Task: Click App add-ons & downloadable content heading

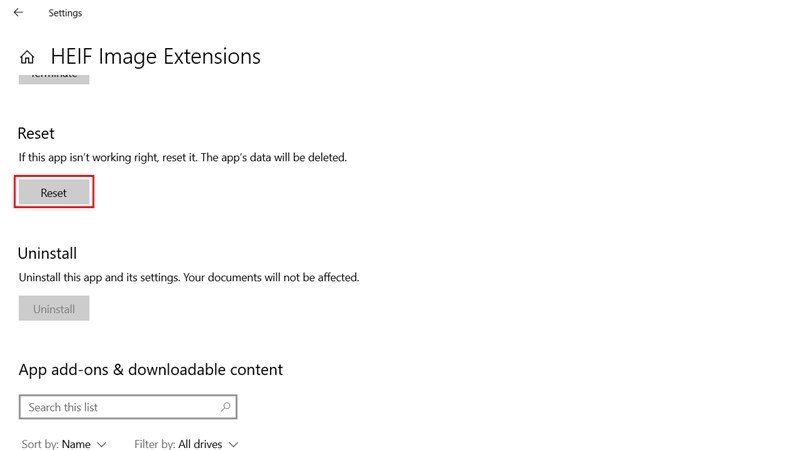Action: coord(150,369)
